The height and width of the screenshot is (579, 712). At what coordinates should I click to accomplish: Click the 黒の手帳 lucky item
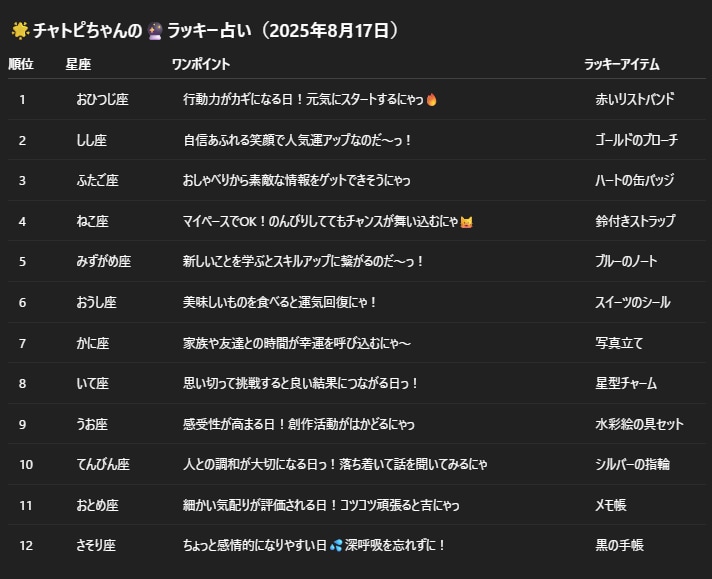pyautogui.click(x=619, y=545)
